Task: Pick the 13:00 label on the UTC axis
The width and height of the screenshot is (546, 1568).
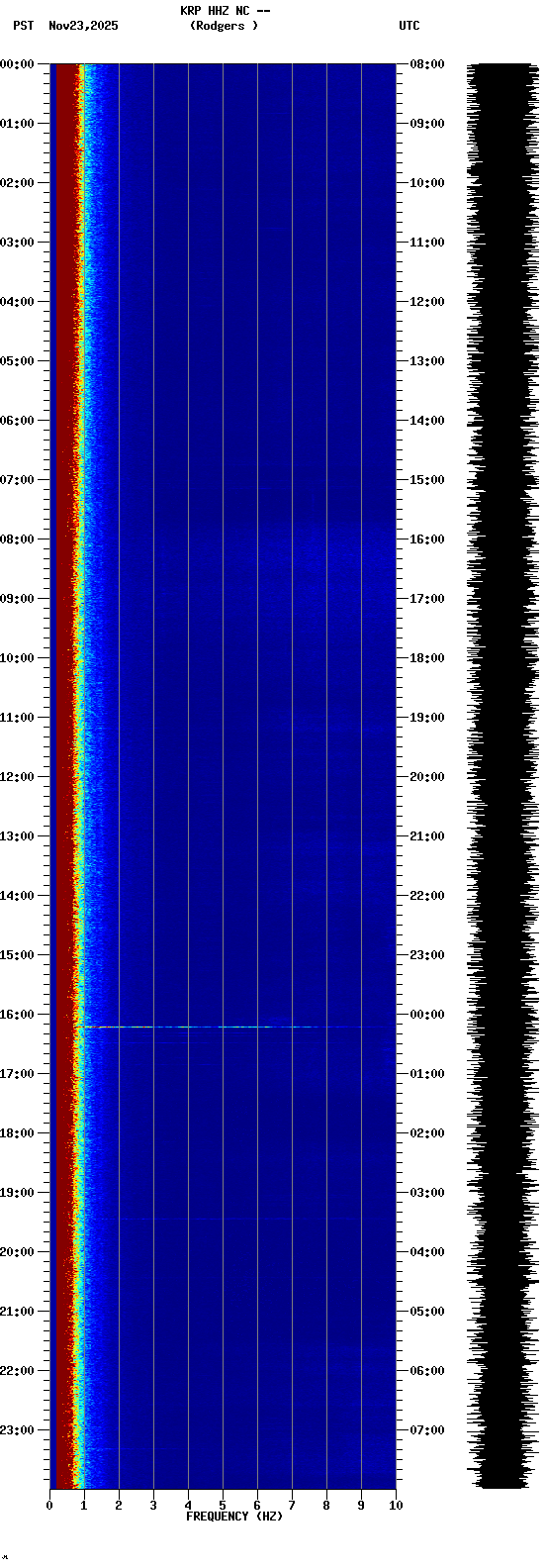Action: [426, 361]
